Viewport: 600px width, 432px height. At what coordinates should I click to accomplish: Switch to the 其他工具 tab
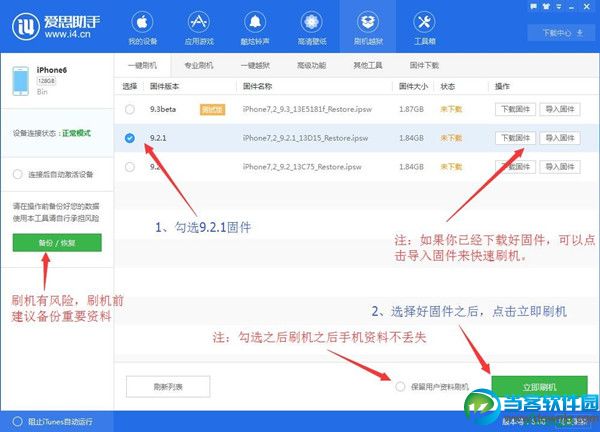tap(368, 65)
